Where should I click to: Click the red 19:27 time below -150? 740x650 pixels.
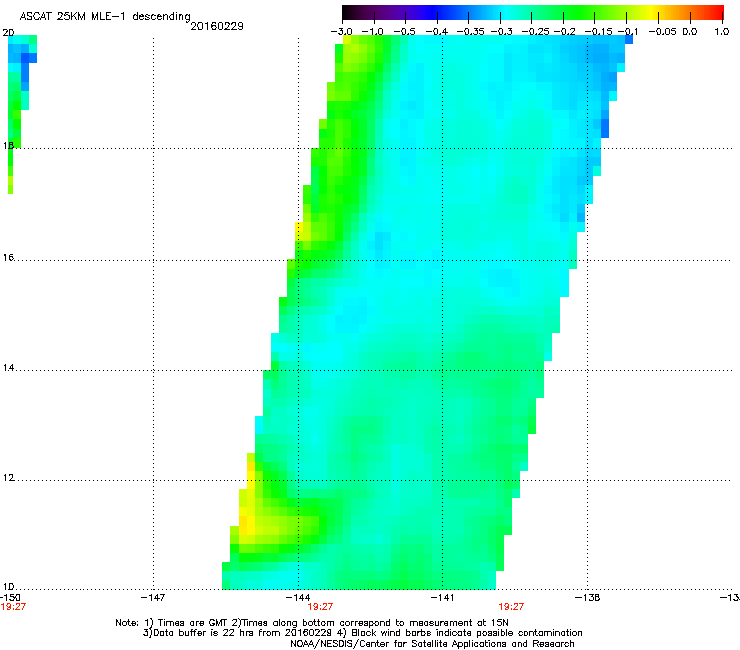(x=13, y=607)
